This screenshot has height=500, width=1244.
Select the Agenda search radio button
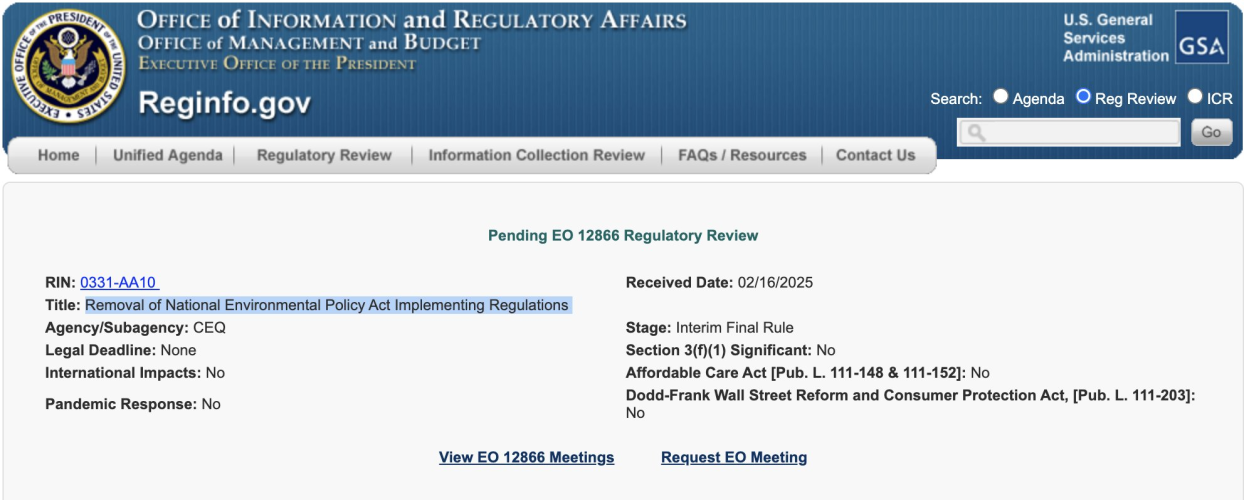[1001, 97]
